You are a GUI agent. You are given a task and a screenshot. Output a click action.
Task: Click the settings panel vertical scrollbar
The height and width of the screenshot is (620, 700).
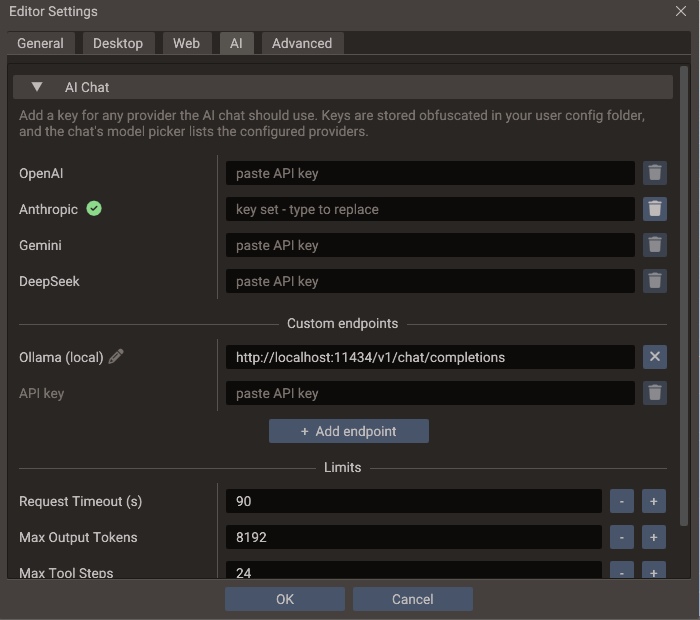tap(684, 296)
